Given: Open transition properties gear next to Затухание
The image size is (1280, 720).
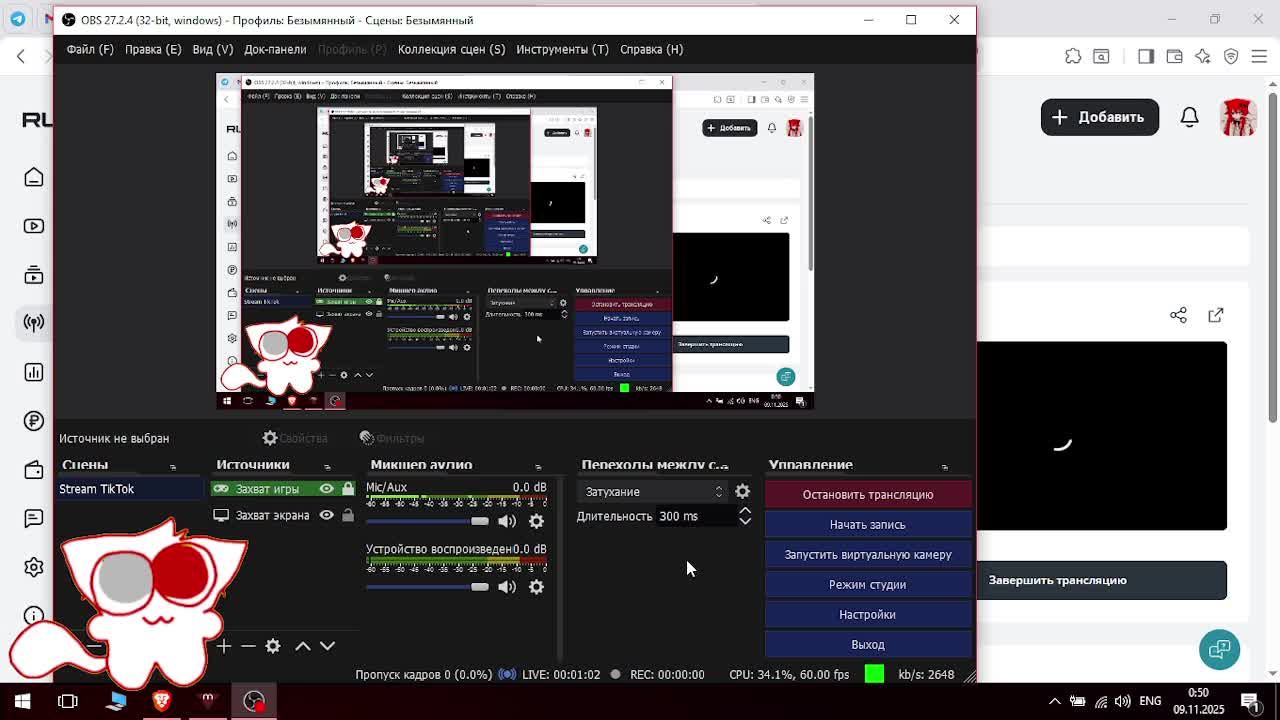Looking at the screenshot, I should (x=742, y=491).
